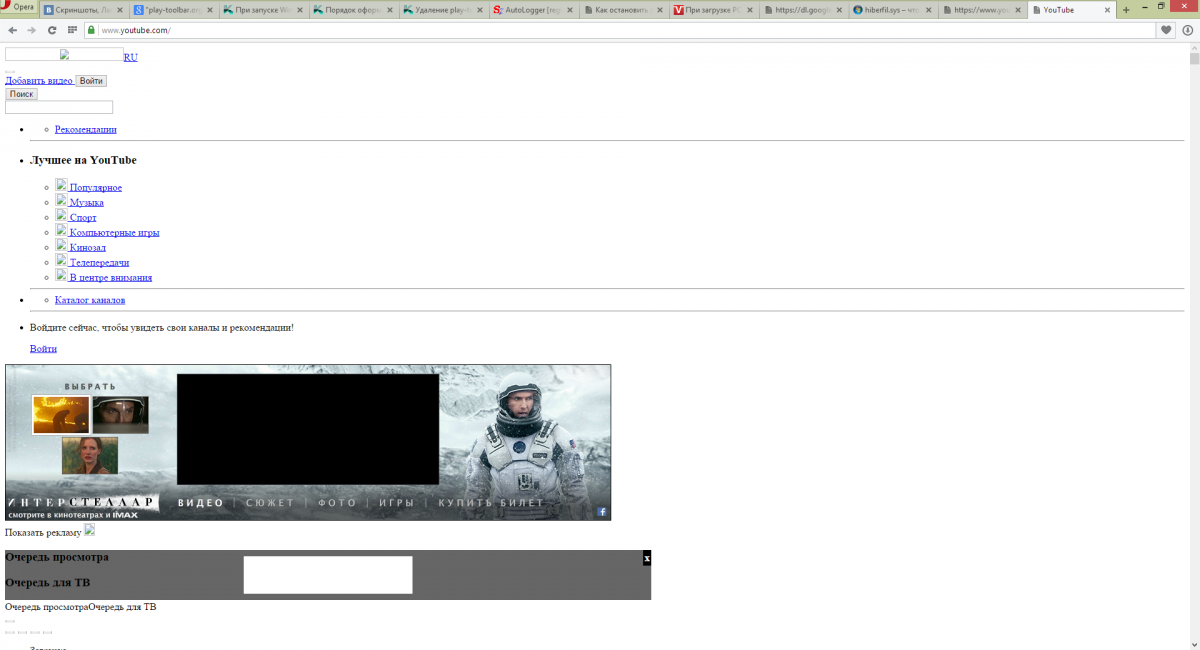Open the 'Музыка' link
This screenshot has height=650, width=1200.
[x=87, y=202]
